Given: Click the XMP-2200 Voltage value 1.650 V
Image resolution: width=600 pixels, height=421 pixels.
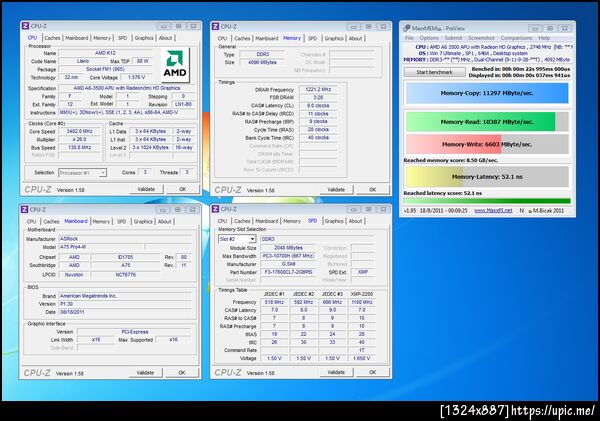Looking at the screenshot, I should 361,358.
